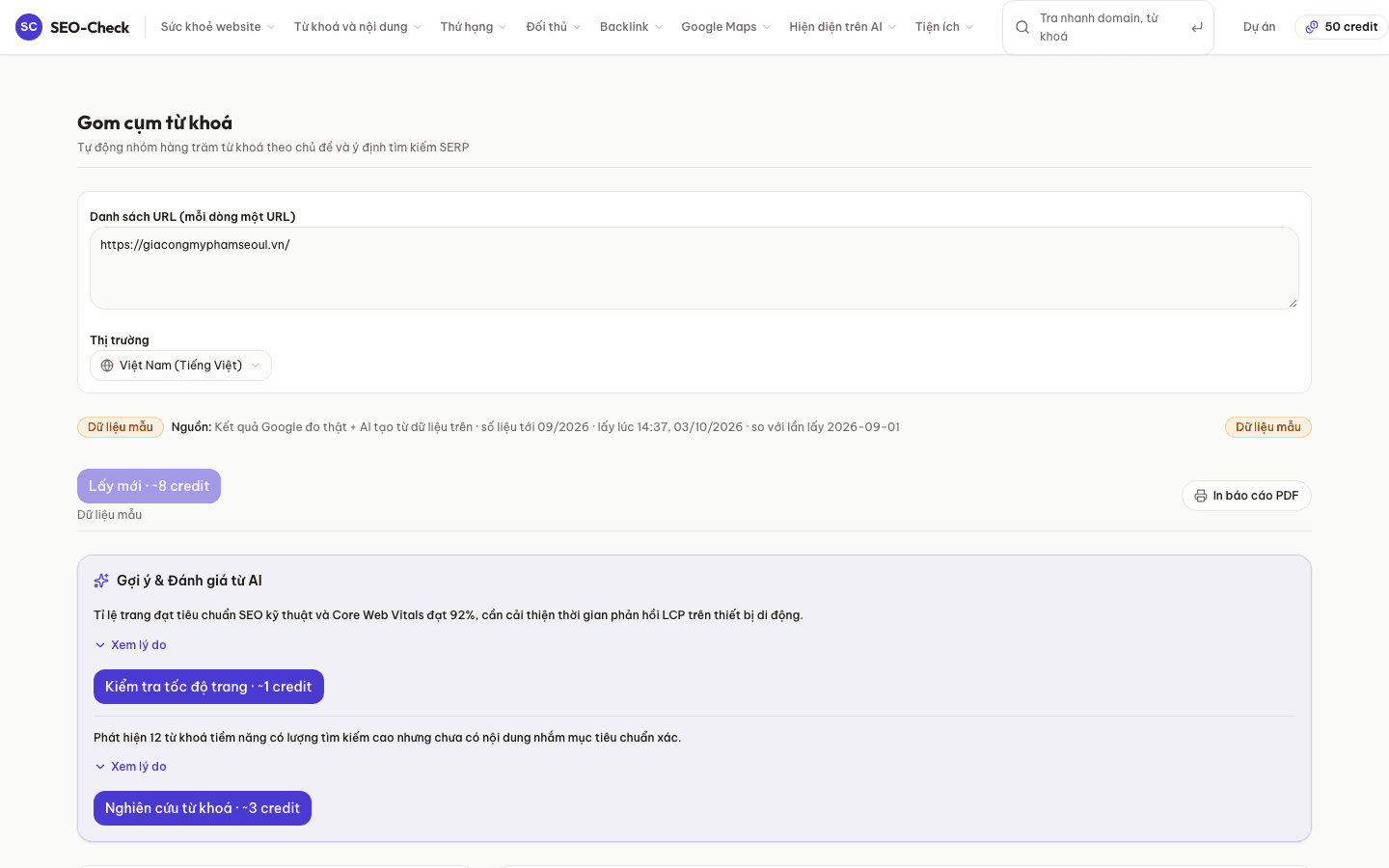
Task: Open the Dự án link
Action: click(x=1259, y=27)
